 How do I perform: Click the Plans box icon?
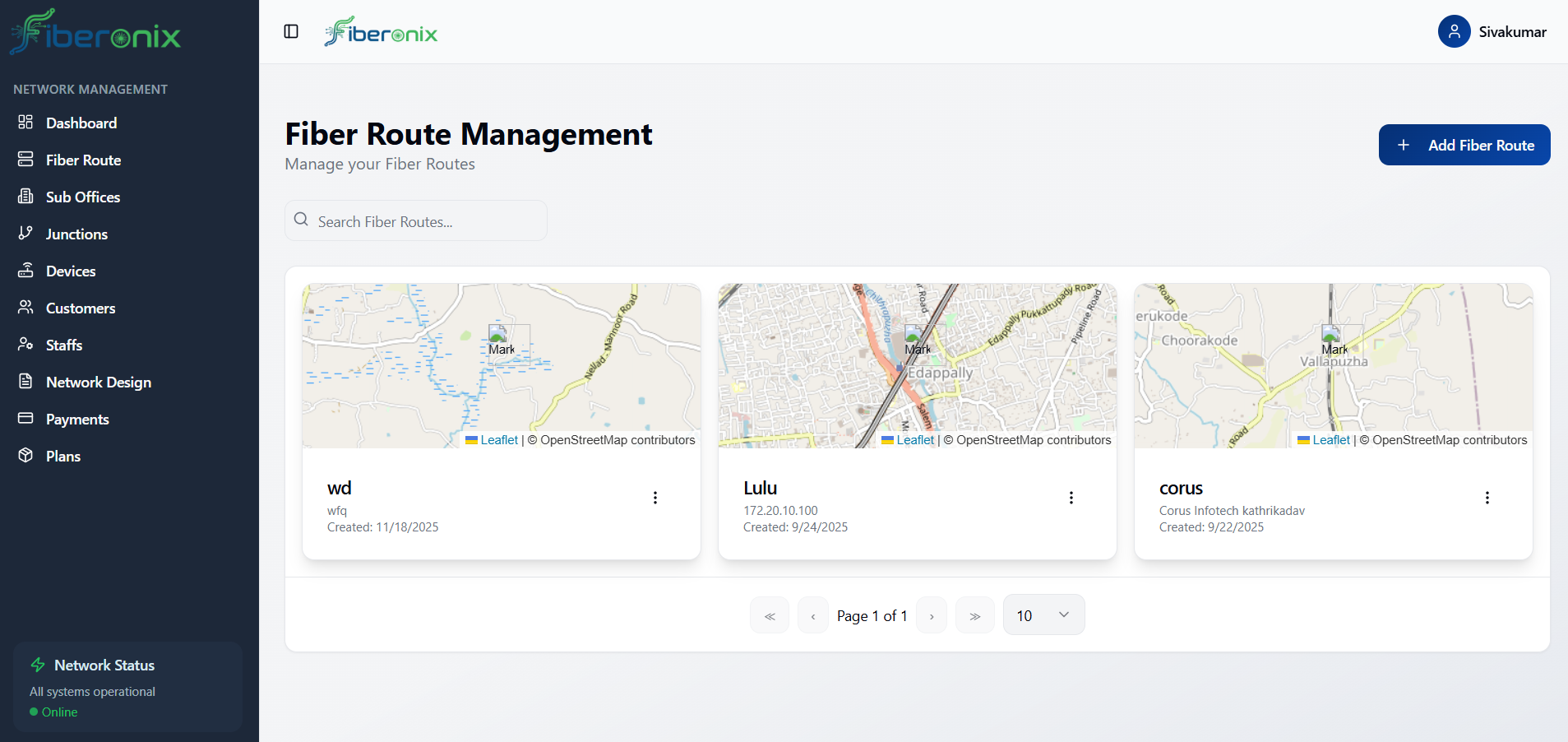pyautogui.click(x=25, y=456)
